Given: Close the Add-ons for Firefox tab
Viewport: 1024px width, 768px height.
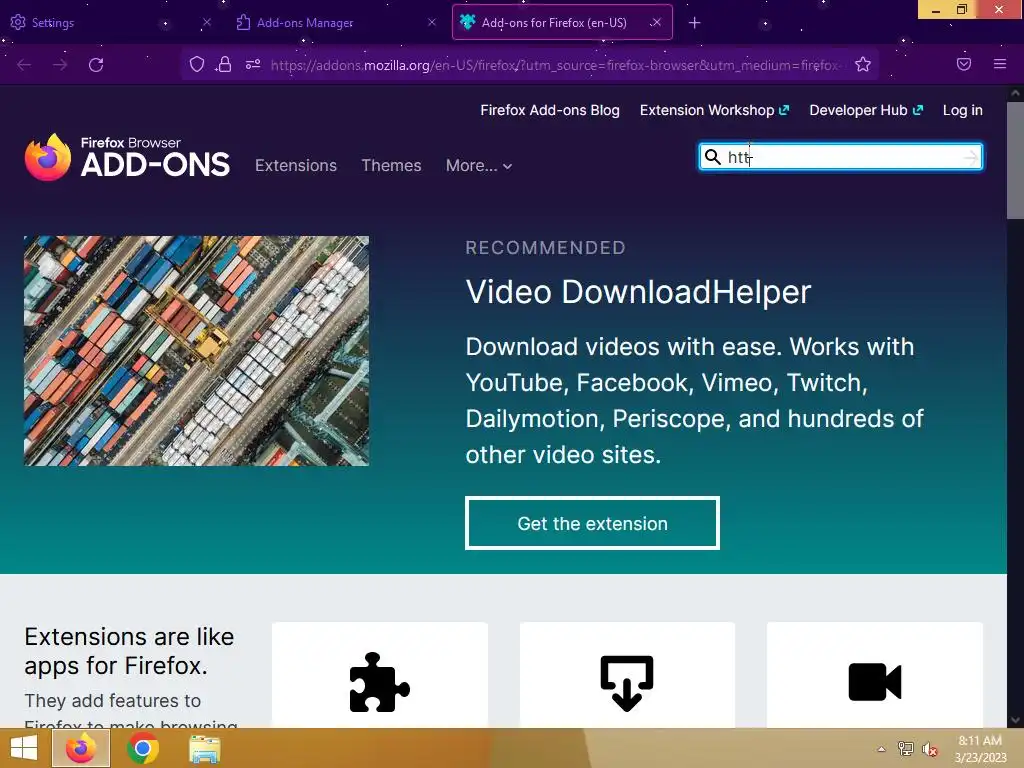Looking at the screenshot, I should (656, 22).
